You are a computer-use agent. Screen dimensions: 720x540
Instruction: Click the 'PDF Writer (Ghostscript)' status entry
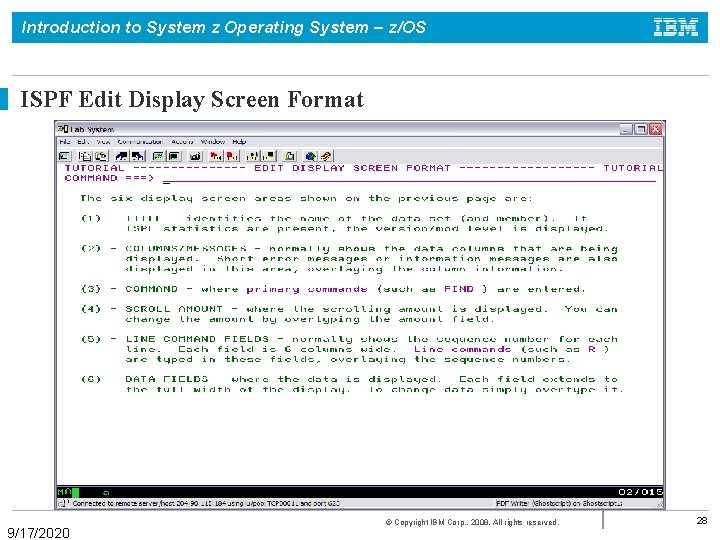coord(559,503)
